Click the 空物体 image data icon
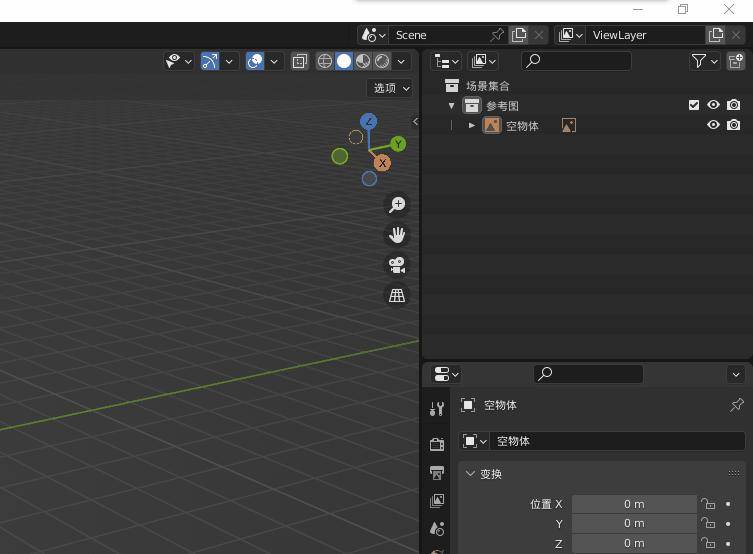Image resolution: width=753 pixels, height=554 pixels. pyautogui.click(x=569, y=126)
